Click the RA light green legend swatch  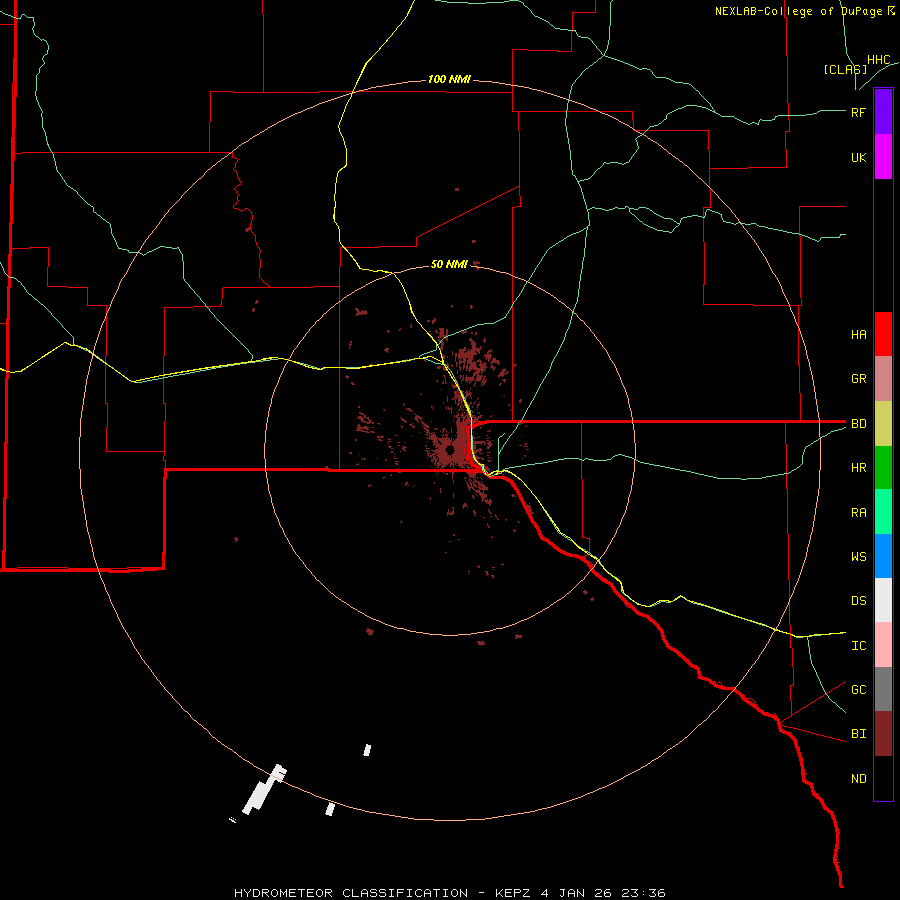[x=883, y=512]
